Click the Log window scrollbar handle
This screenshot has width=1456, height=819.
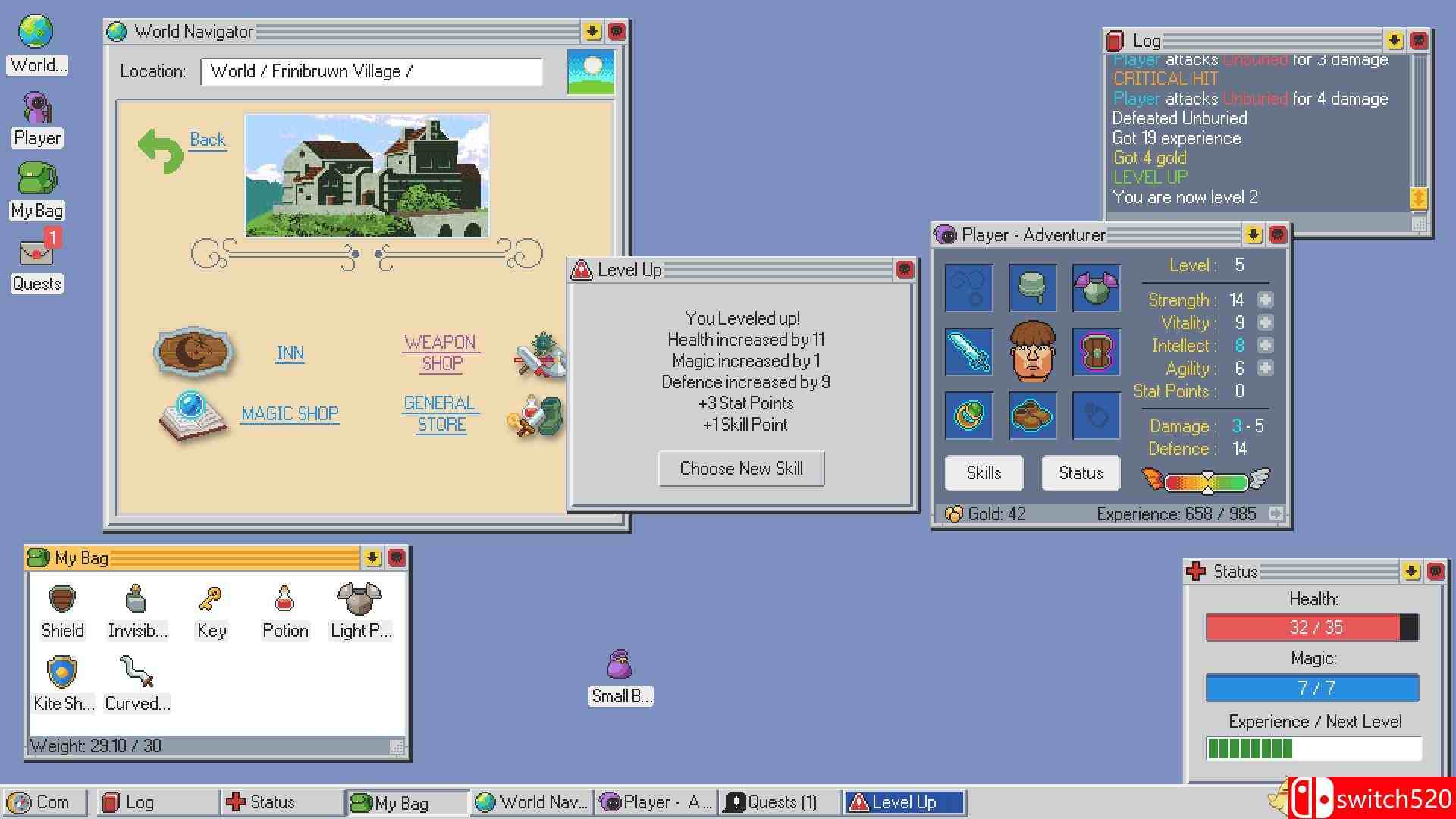[1418, 199]
